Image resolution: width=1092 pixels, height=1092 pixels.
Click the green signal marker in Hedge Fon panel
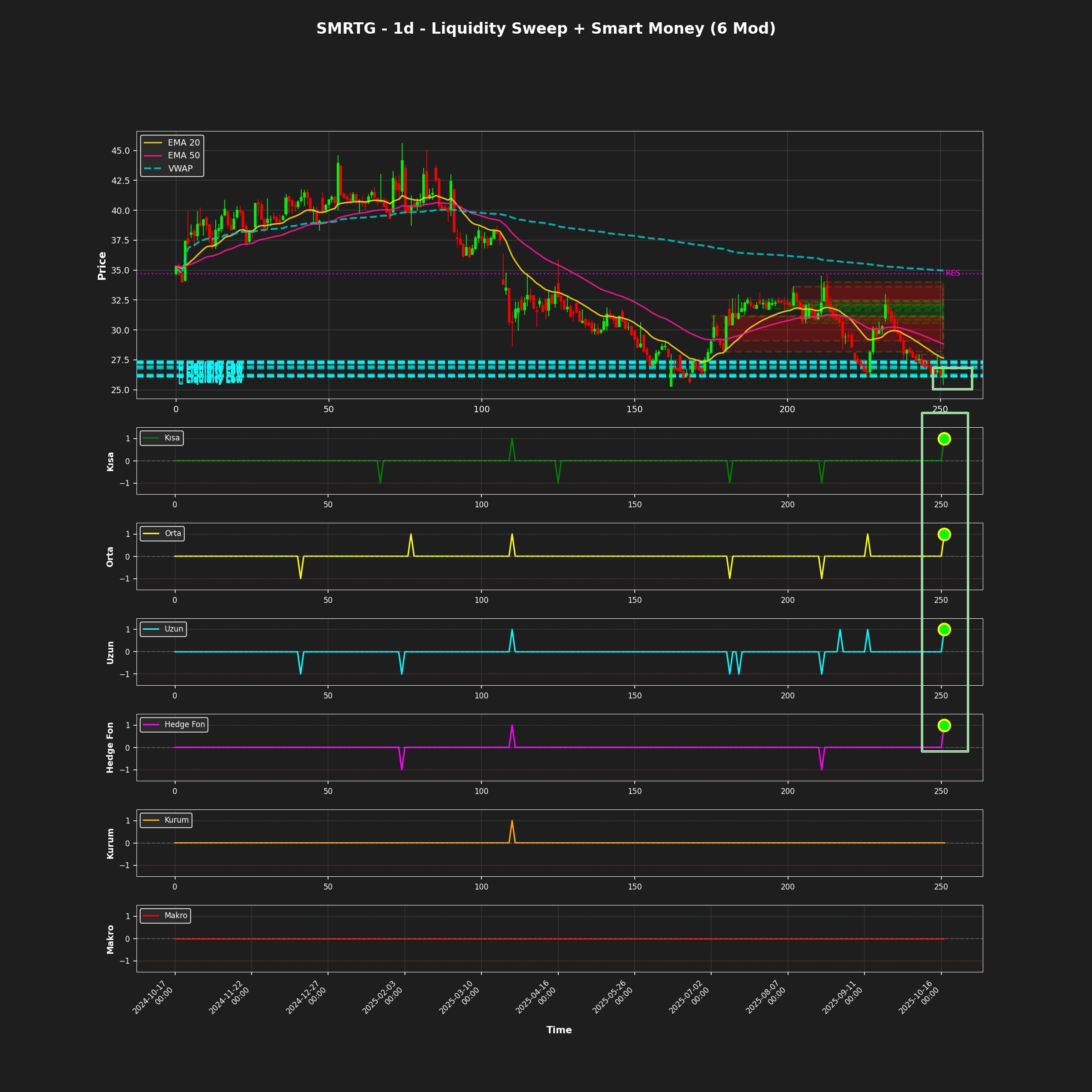[944, 725]
